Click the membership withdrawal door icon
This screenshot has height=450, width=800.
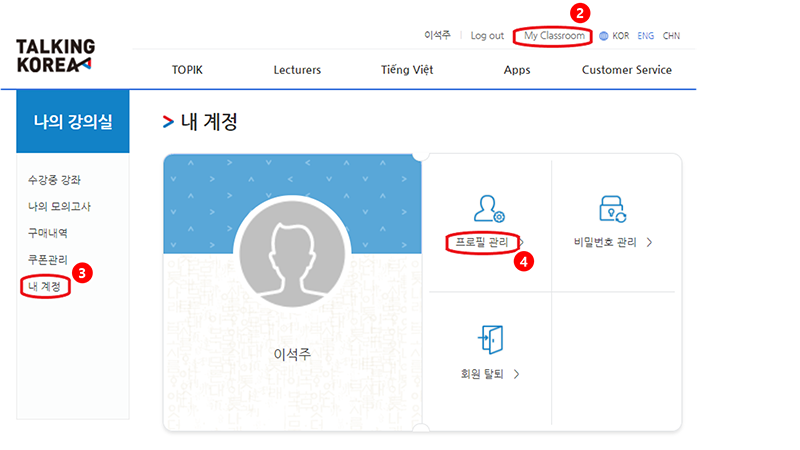tap(491, 339)
